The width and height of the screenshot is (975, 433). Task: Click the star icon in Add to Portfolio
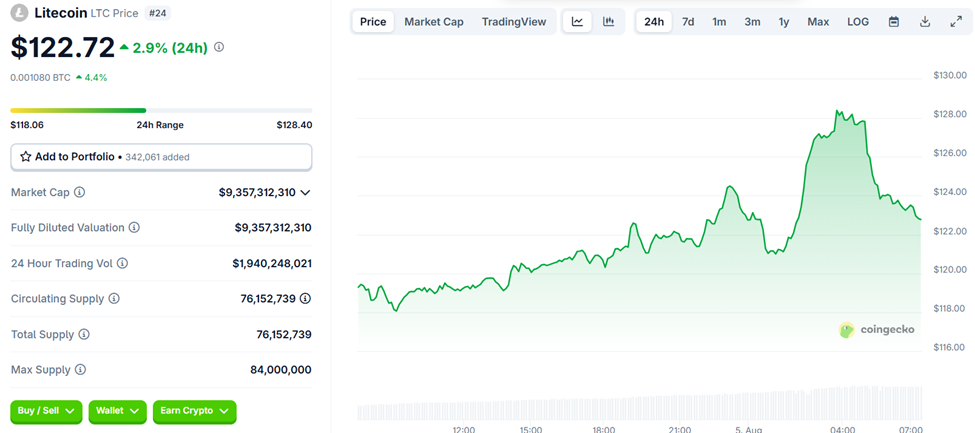click(x=25, y=157)
